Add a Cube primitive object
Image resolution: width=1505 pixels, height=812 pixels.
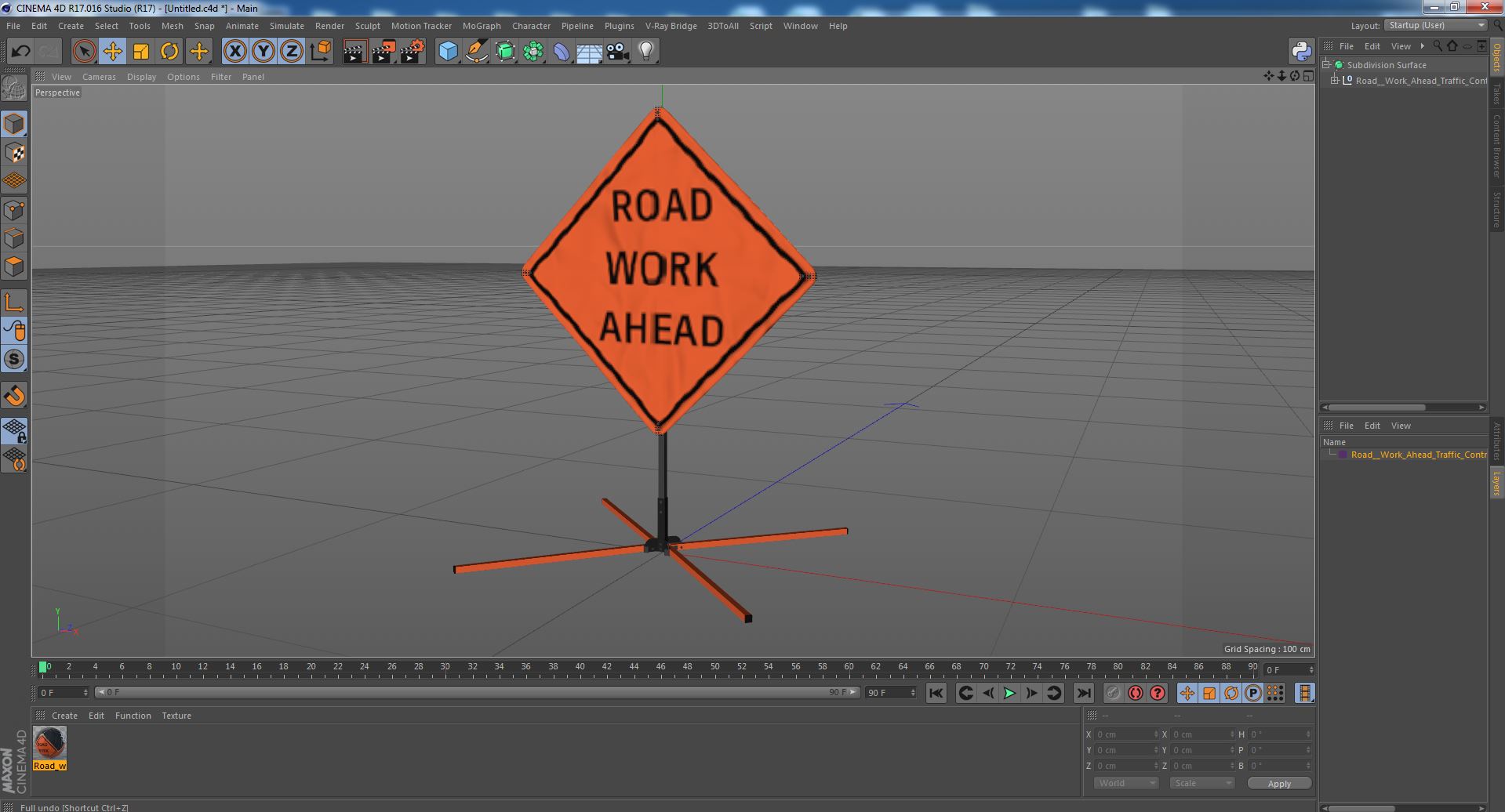tap(448, 52)
